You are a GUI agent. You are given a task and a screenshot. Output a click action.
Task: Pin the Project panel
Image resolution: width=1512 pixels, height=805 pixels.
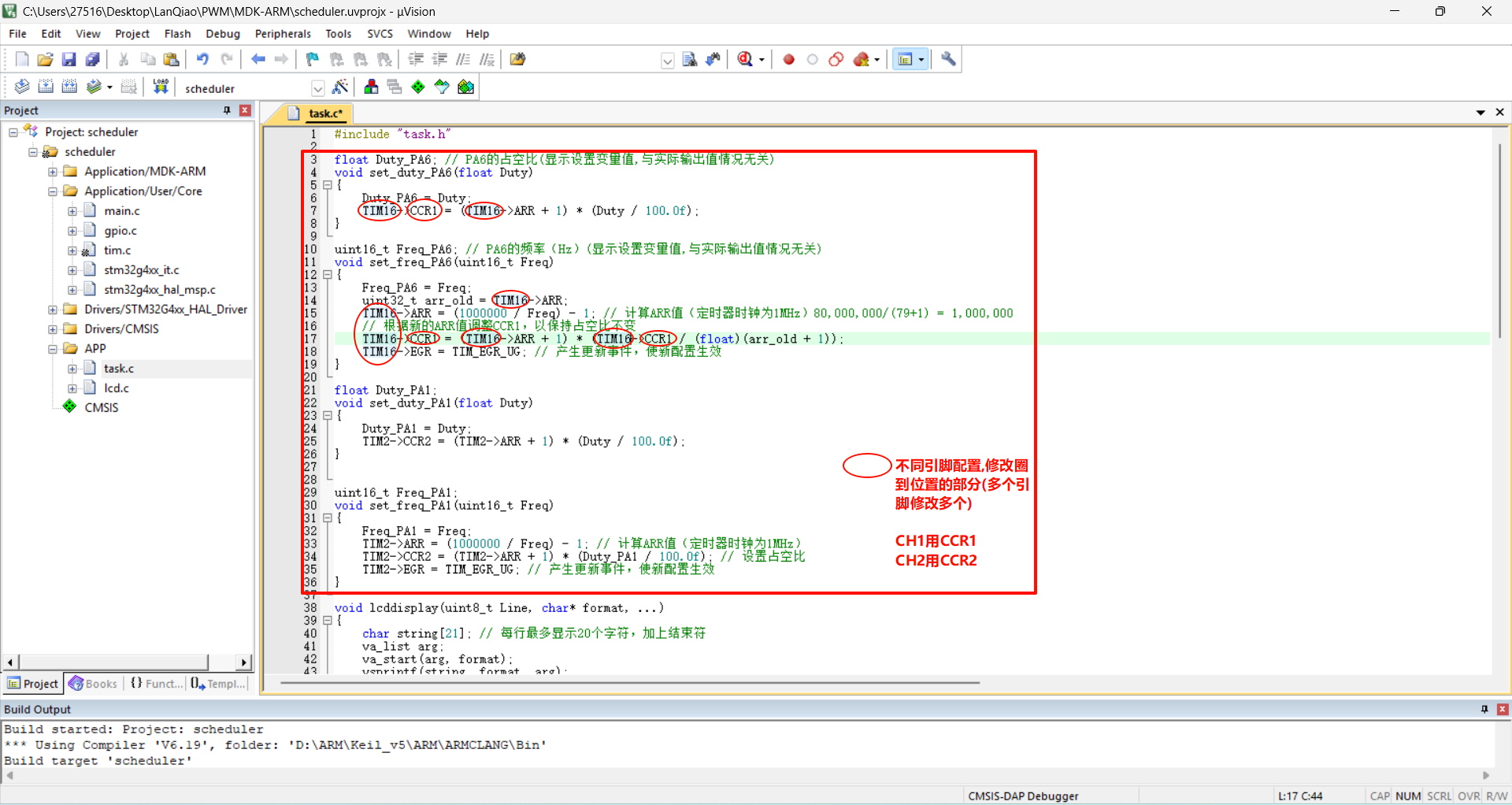coord(227,110)
